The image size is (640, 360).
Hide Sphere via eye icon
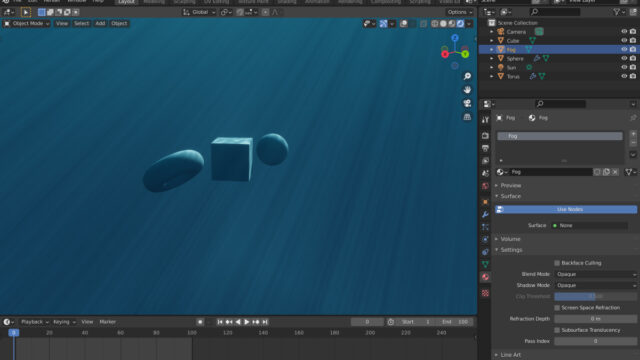[x=624, y=58]
